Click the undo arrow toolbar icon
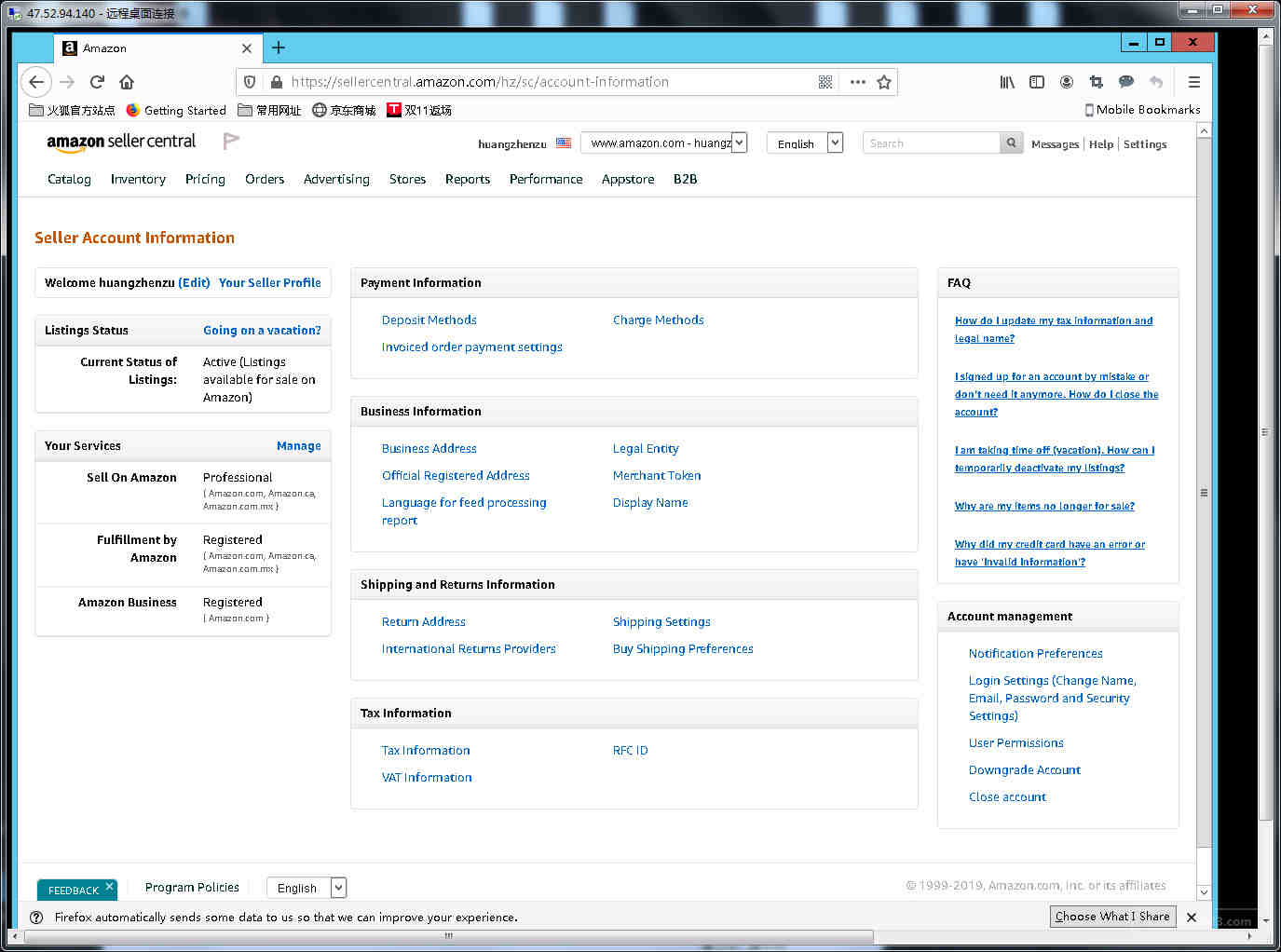The image size is (1281, 952). point(1156,82)
